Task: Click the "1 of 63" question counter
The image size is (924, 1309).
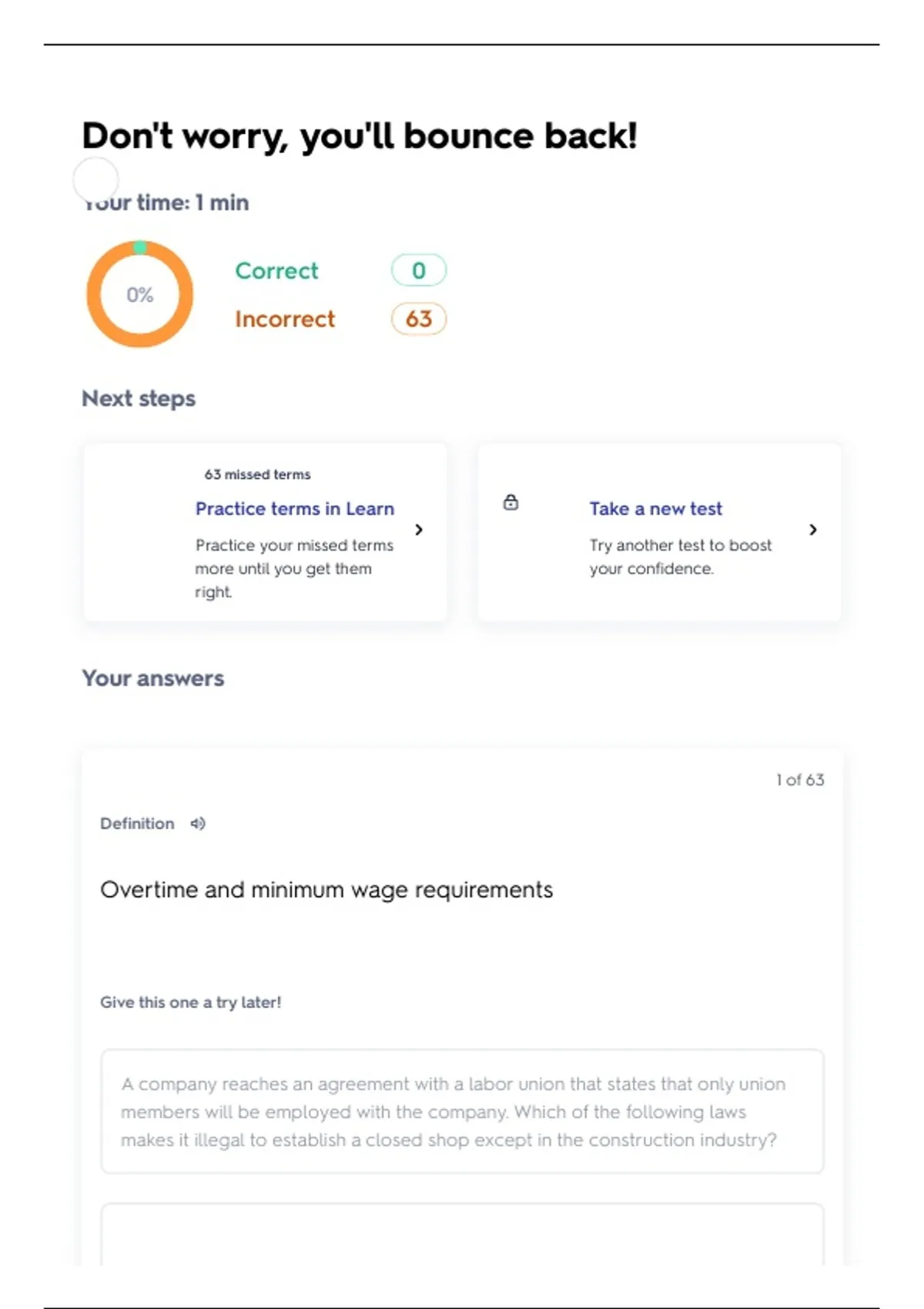Action: (x=800, y=780)
